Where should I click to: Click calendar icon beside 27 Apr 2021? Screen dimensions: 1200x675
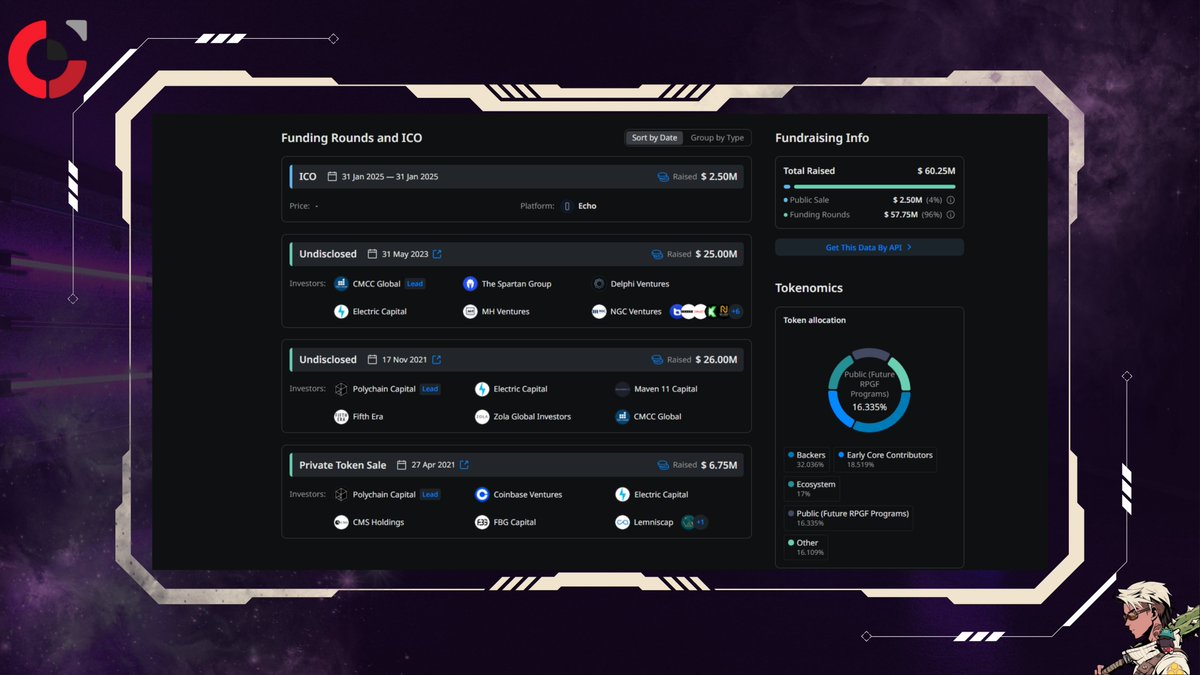401,465
